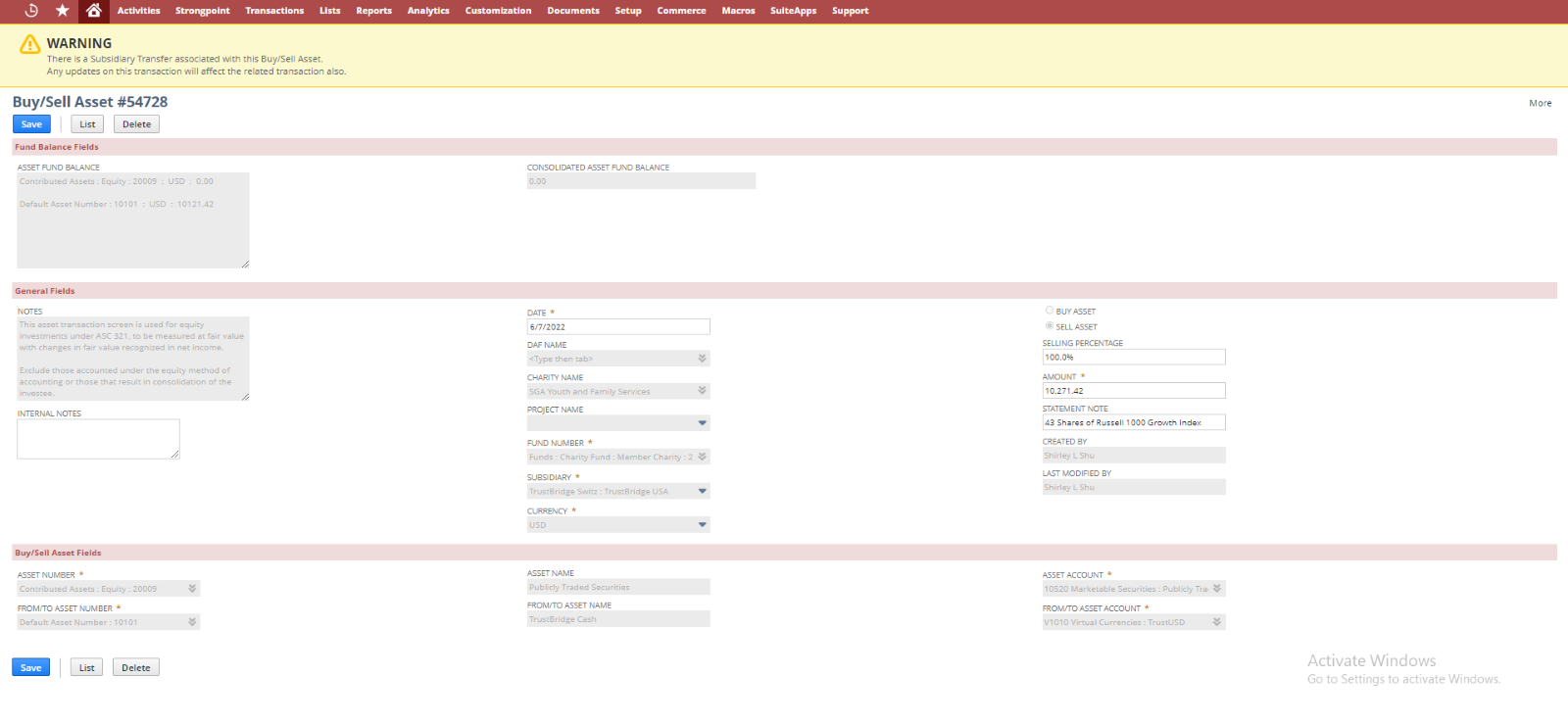This screenshot has width=1568, height=726.
Task: Expand the Project Name dropdown
Action: [x=702, y=423]
